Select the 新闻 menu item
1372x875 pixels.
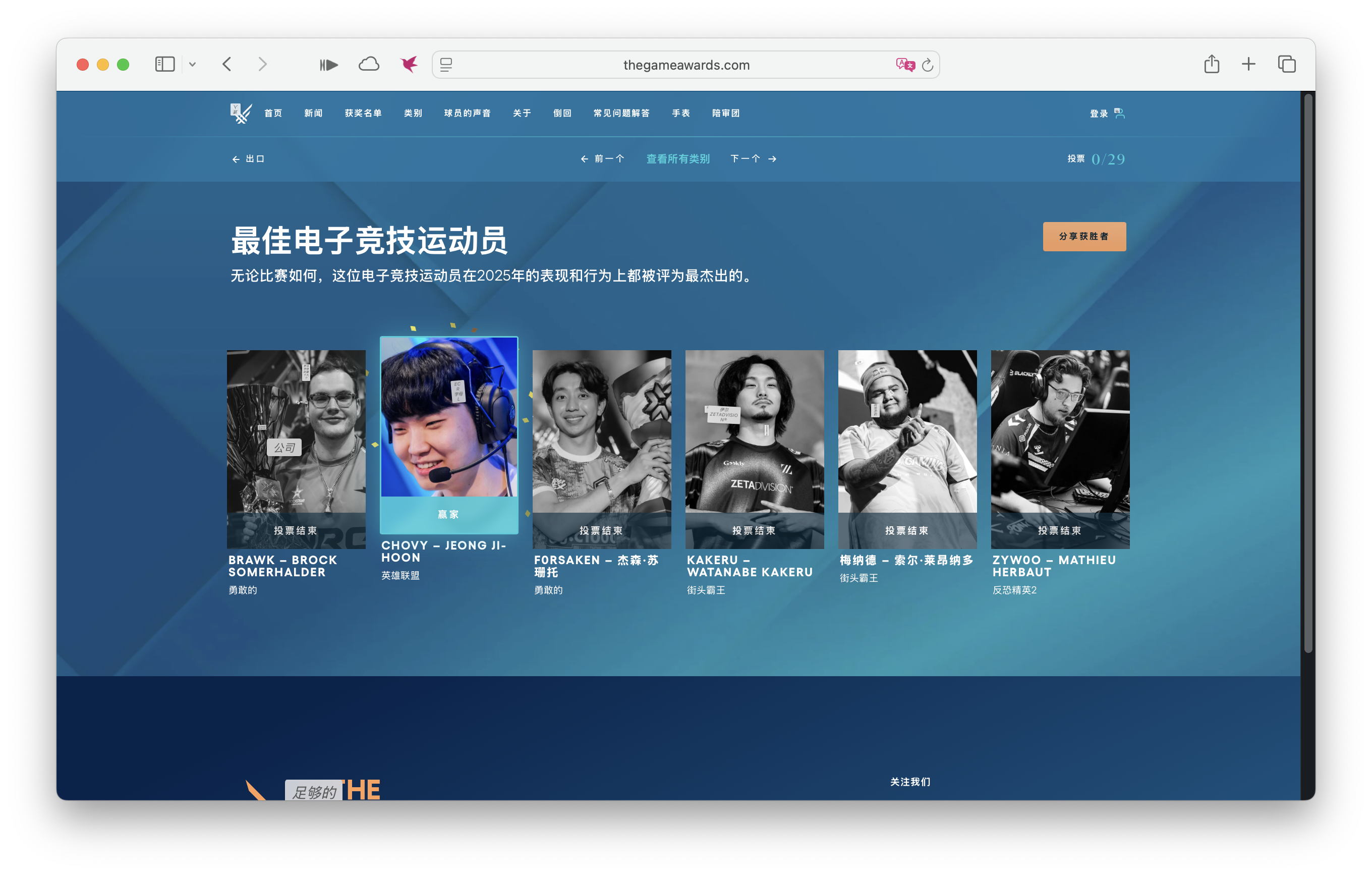(313, 113)
